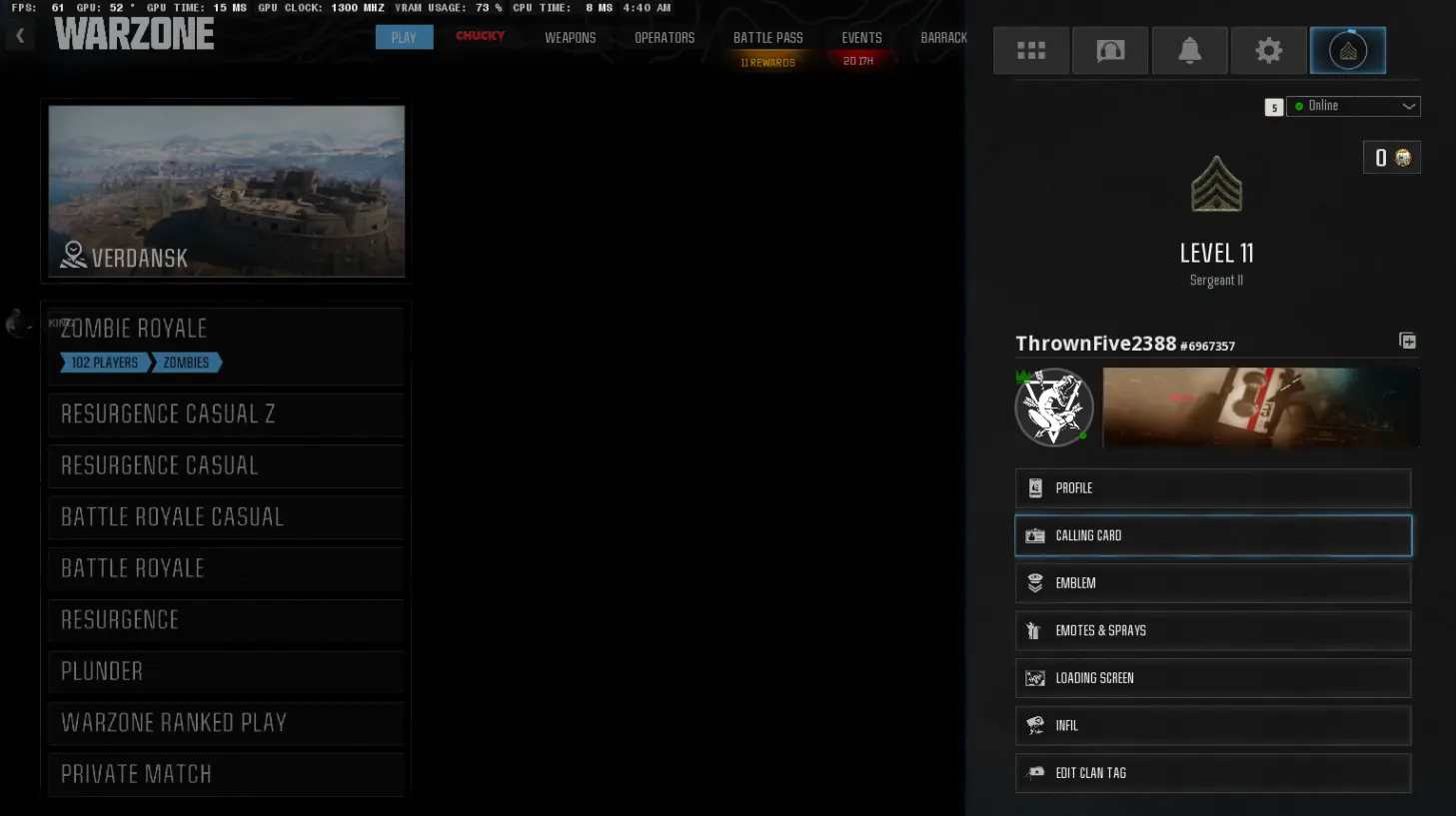Switch to the Weapons tab

570,38
